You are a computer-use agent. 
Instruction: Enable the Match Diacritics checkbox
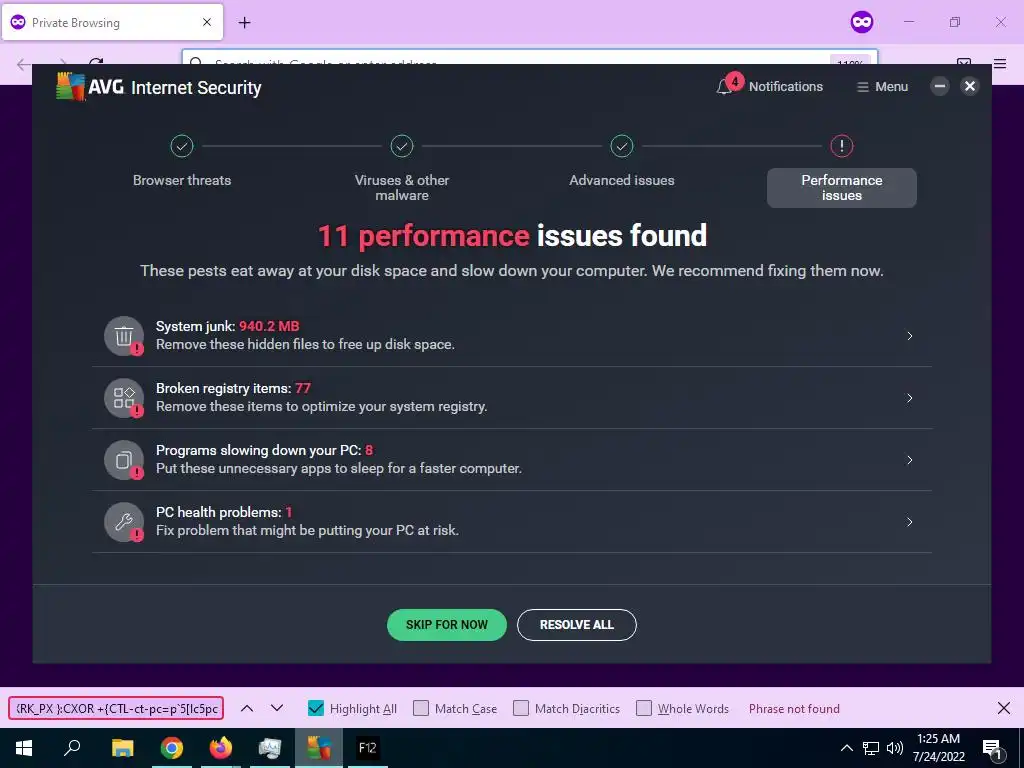(520, 709)
